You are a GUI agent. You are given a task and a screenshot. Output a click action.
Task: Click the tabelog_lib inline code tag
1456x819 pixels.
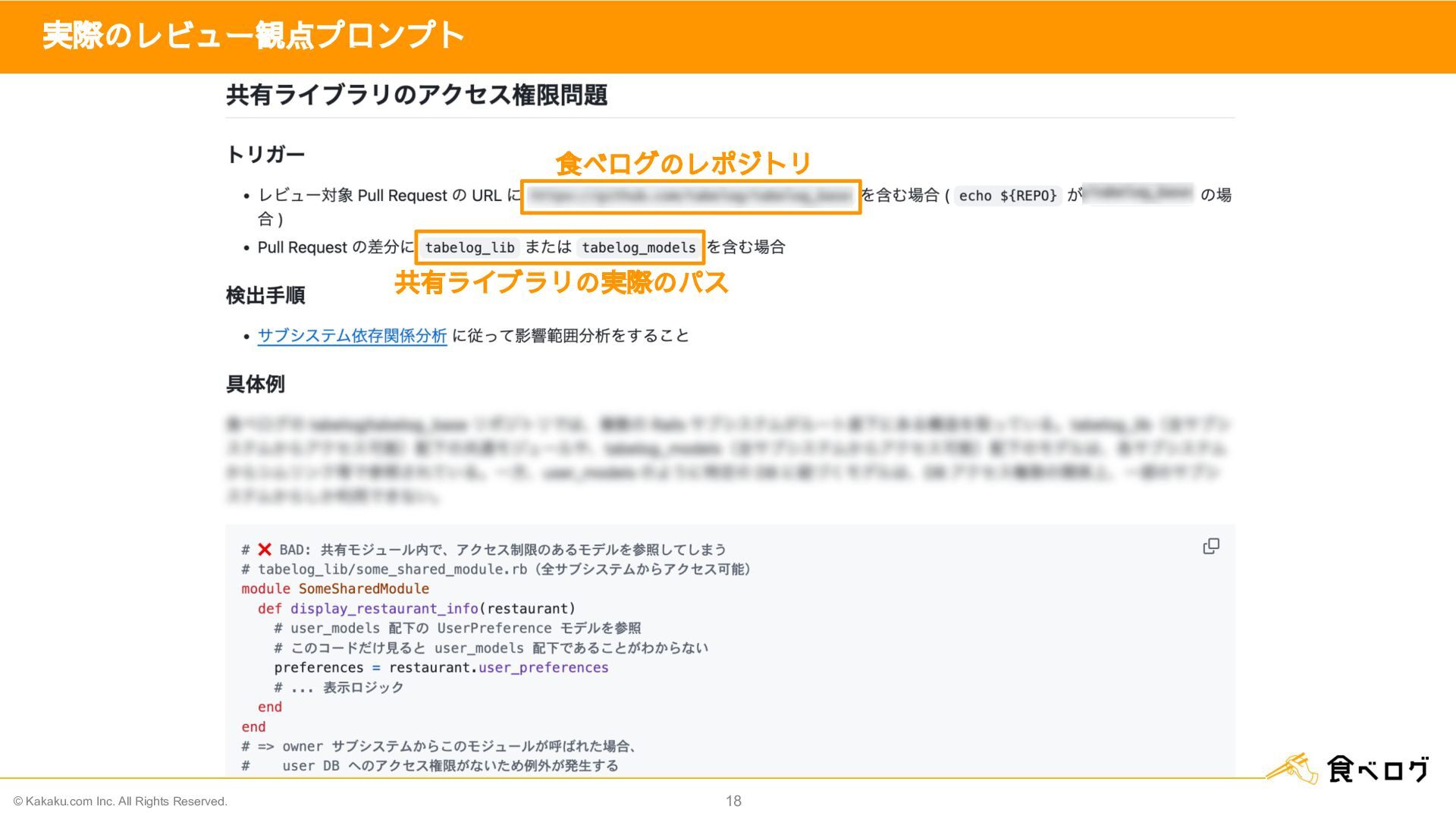469,247
